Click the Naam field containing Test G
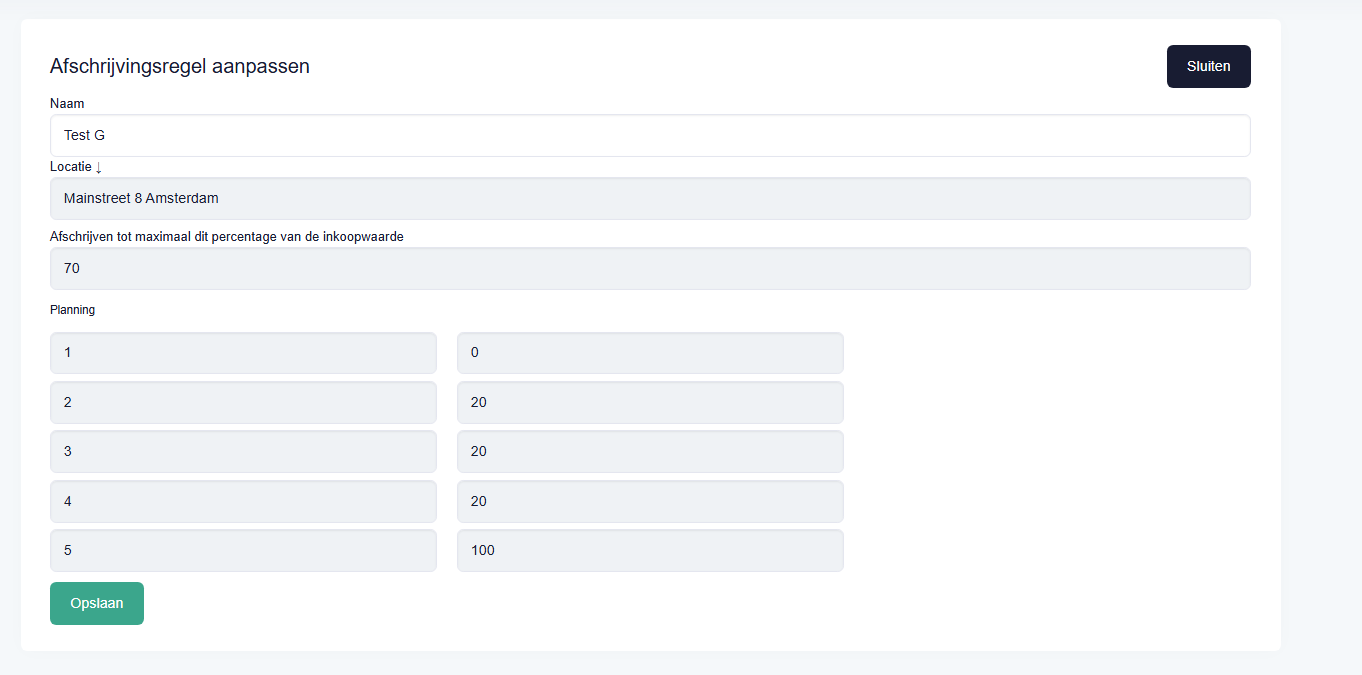 [x=650, y=135]
